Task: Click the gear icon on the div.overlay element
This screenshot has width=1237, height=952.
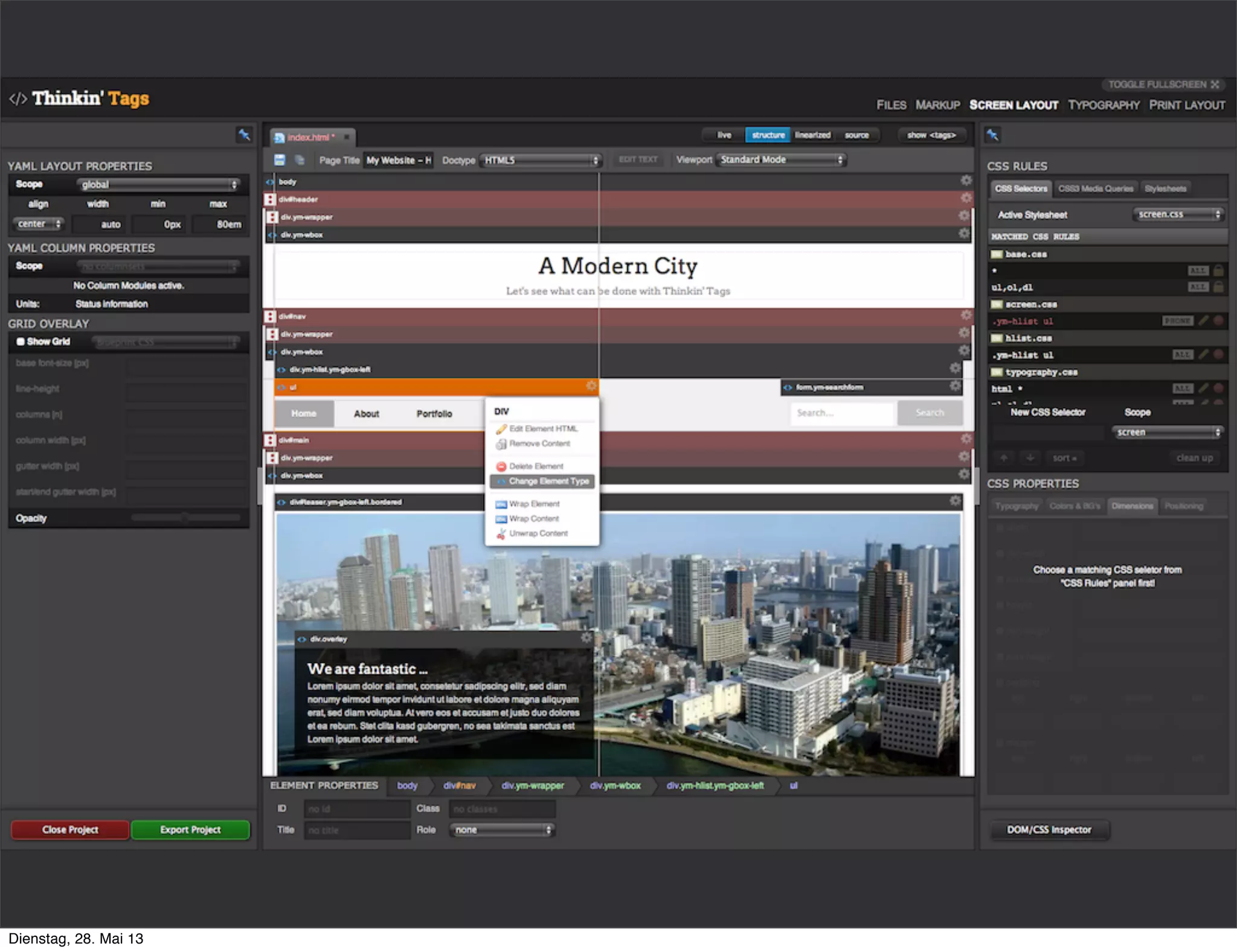Action: pos(586,638)
